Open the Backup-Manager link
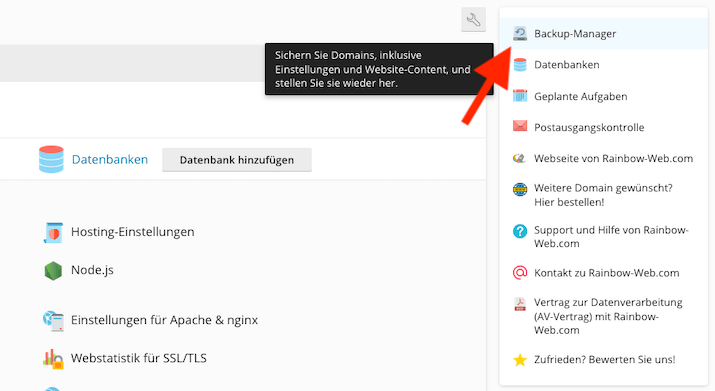Screen dimensions: 715x391 [x=575, y=34]
